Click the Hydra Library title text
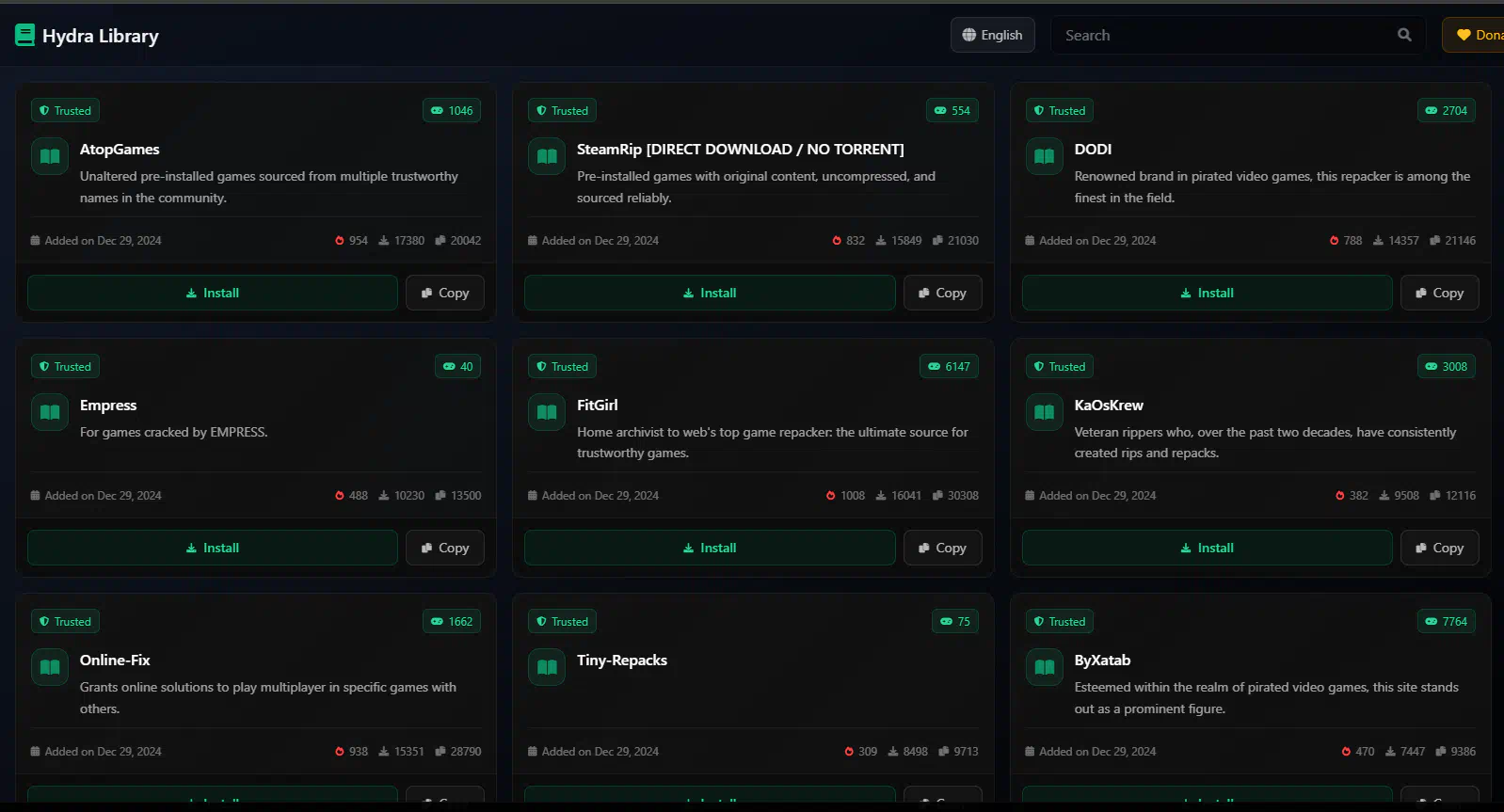The height and width of the screenshot is (812, 1504). tap(101, 36)
